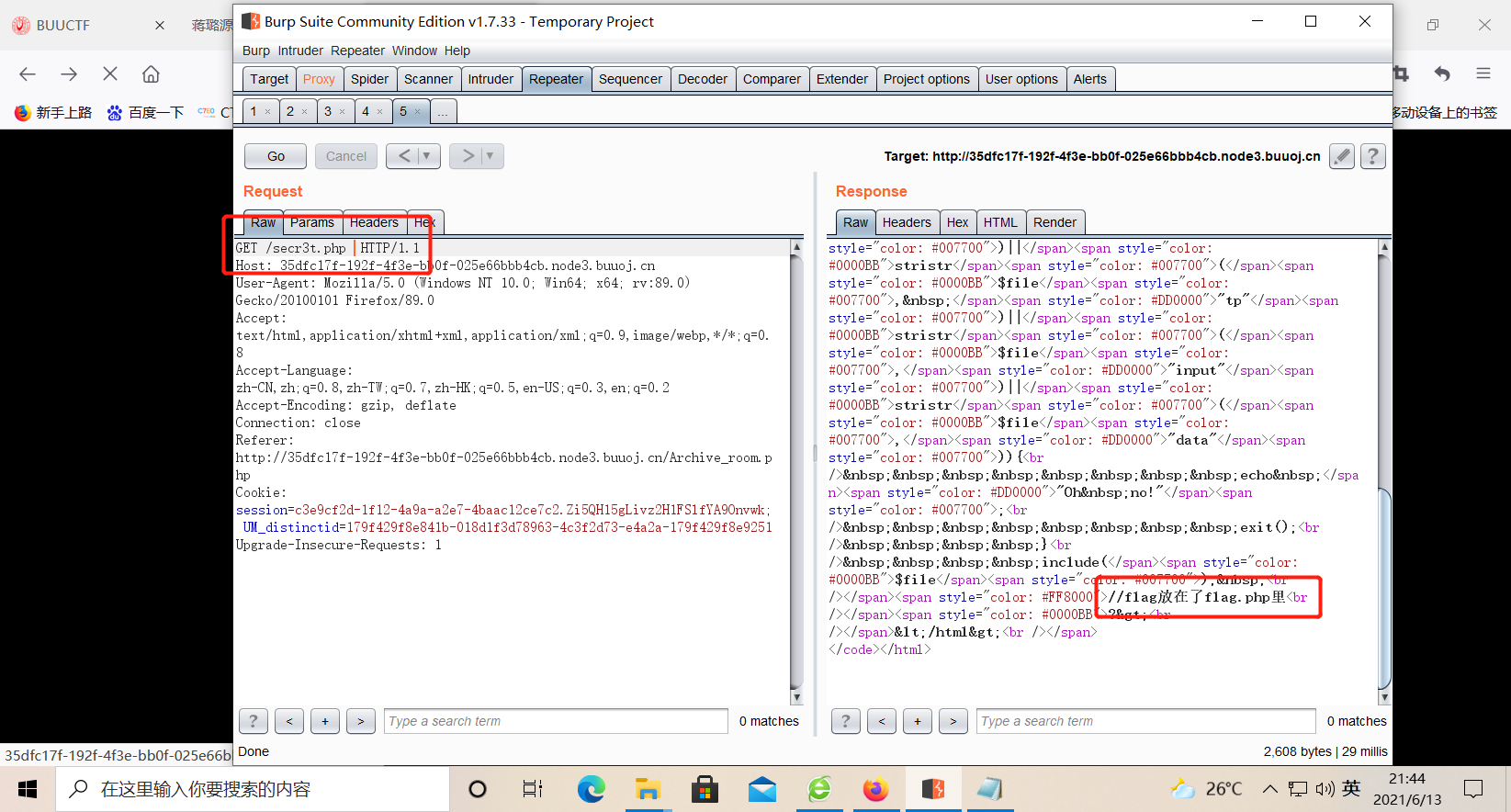Viewport: 1511px width, 812px height.
Task: Open Task View on the taskbar
Action: coord(533,789)
